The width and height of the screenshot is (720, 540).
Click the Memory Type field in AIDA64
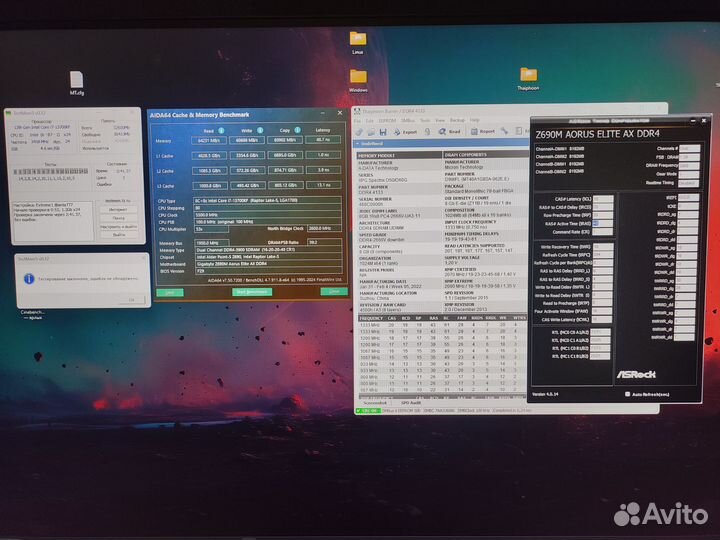pyautogui.click(x=268, y=250)
